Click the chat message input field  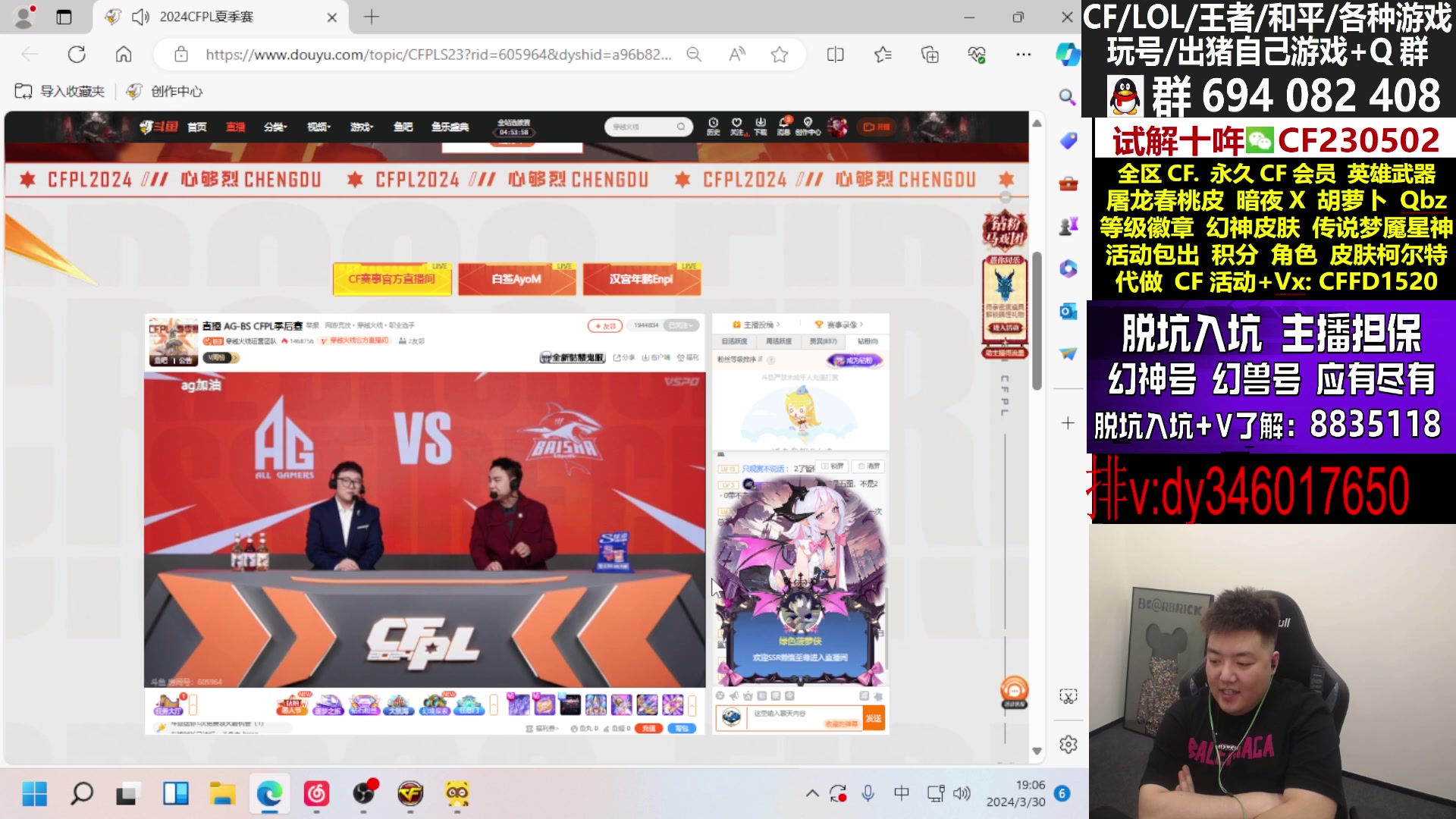pos(805,717)
